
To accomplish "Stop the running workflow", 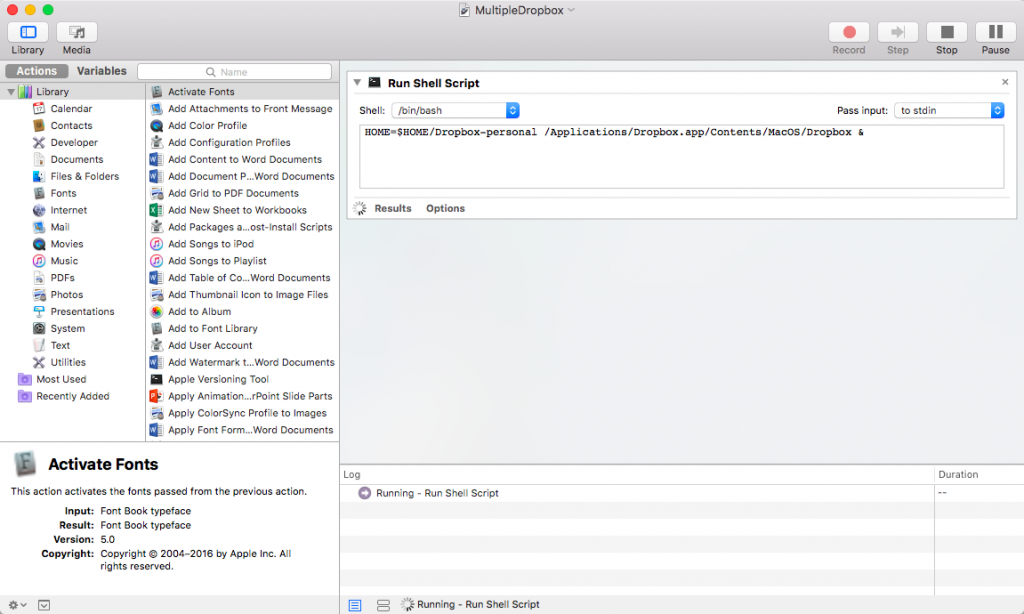I will click(x=946, y=32).
